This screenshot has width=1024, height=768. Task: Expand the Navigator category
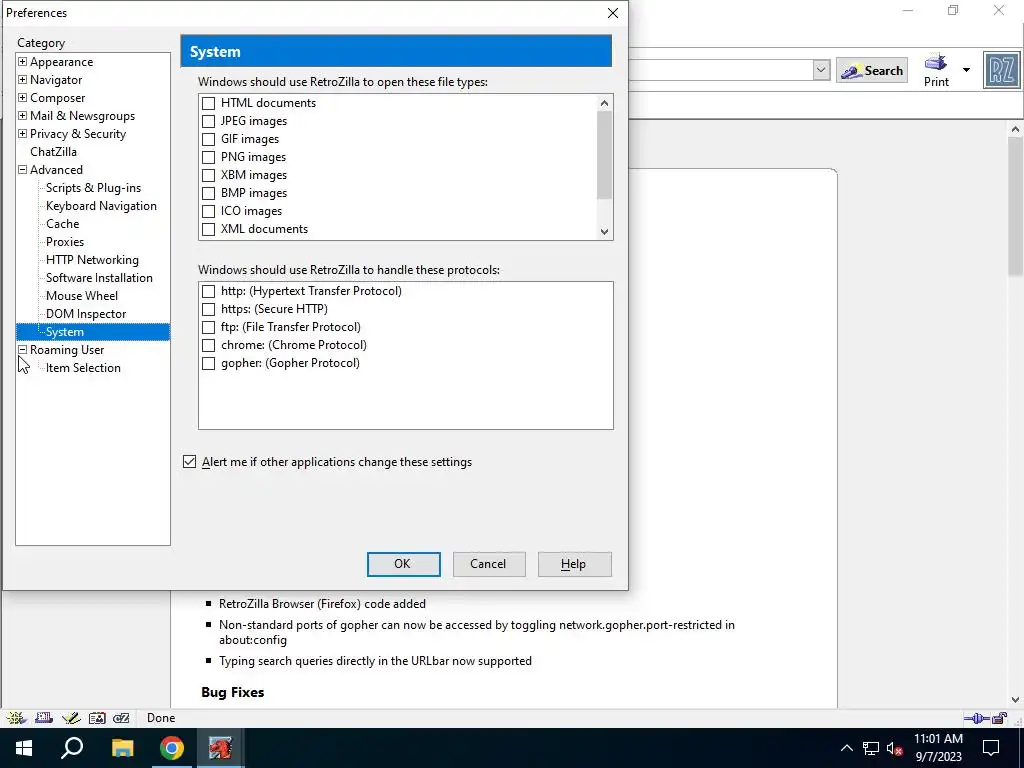(x=22, y=80)
